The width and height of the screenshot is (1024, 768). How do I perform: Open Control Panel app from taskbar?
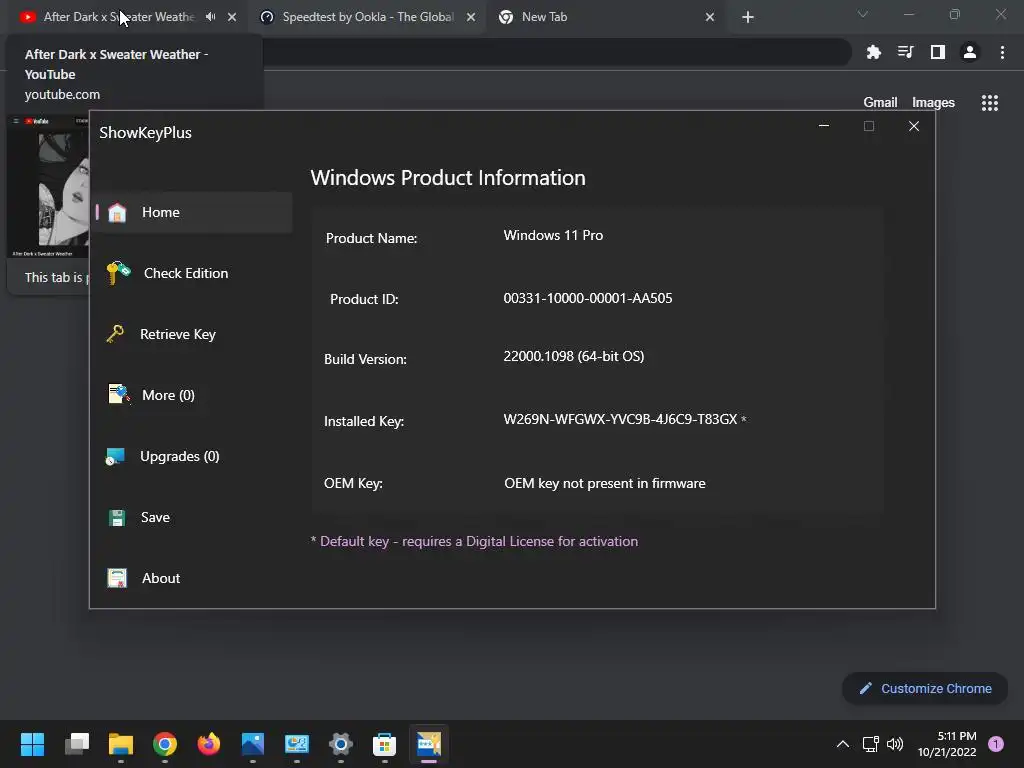pos(296,744)
